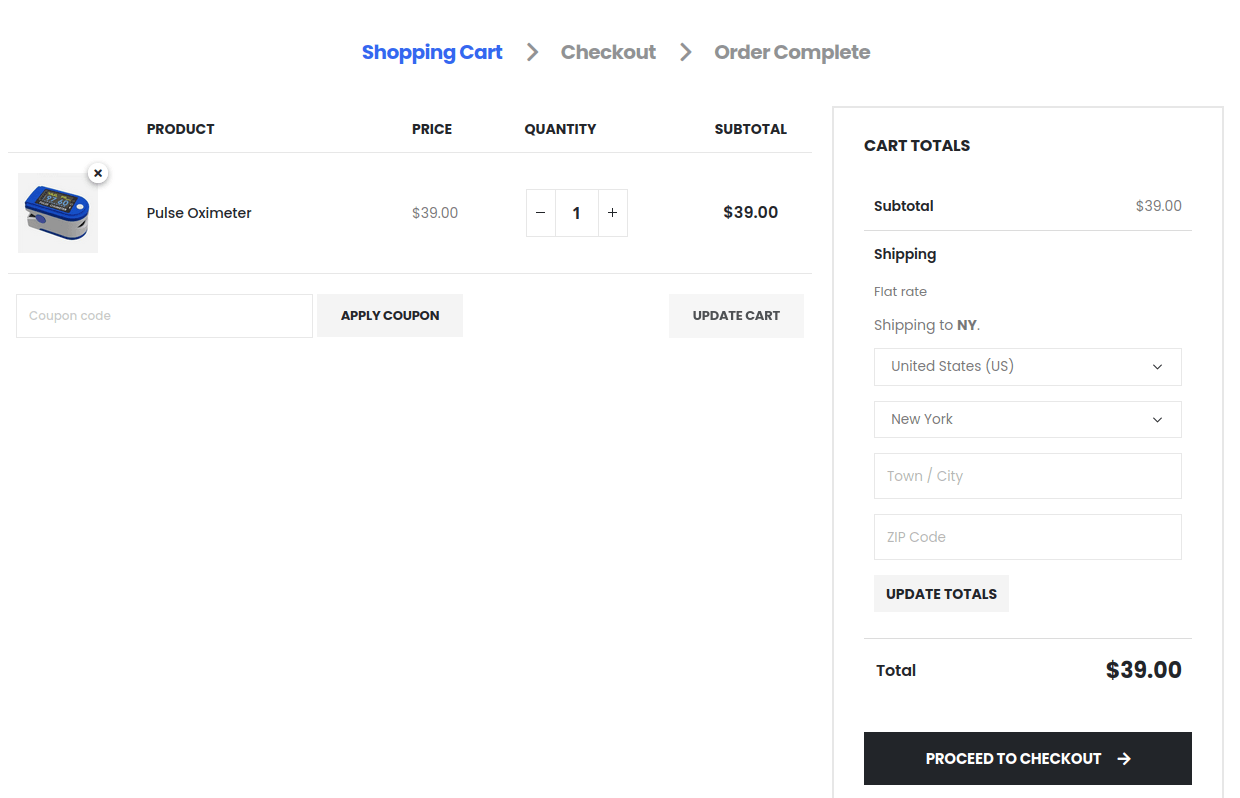This screenshot has height=798, width=1240.
Task: Select the Checkout breadcrumb step
Action: click(x=608, y=52)
